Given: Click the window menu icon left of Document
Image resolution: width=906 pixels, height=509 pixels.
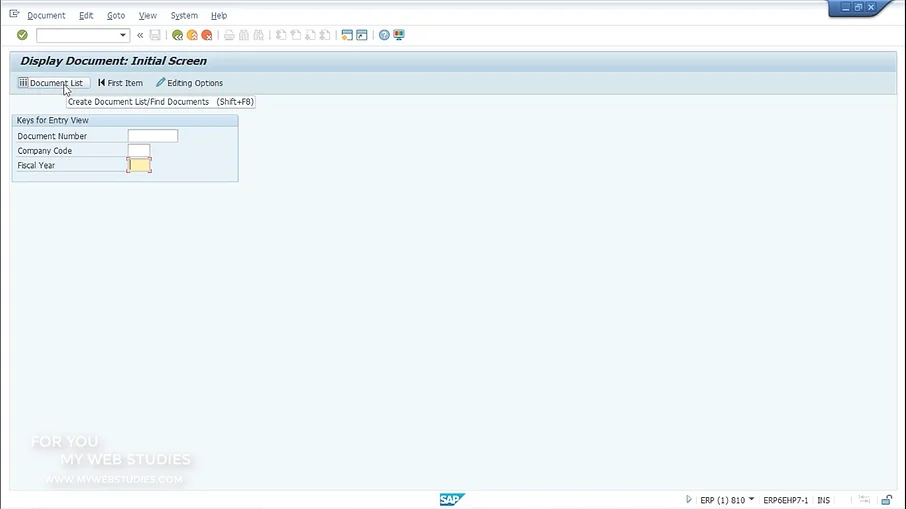Looking at the screenshot, I should coord(14,14).
